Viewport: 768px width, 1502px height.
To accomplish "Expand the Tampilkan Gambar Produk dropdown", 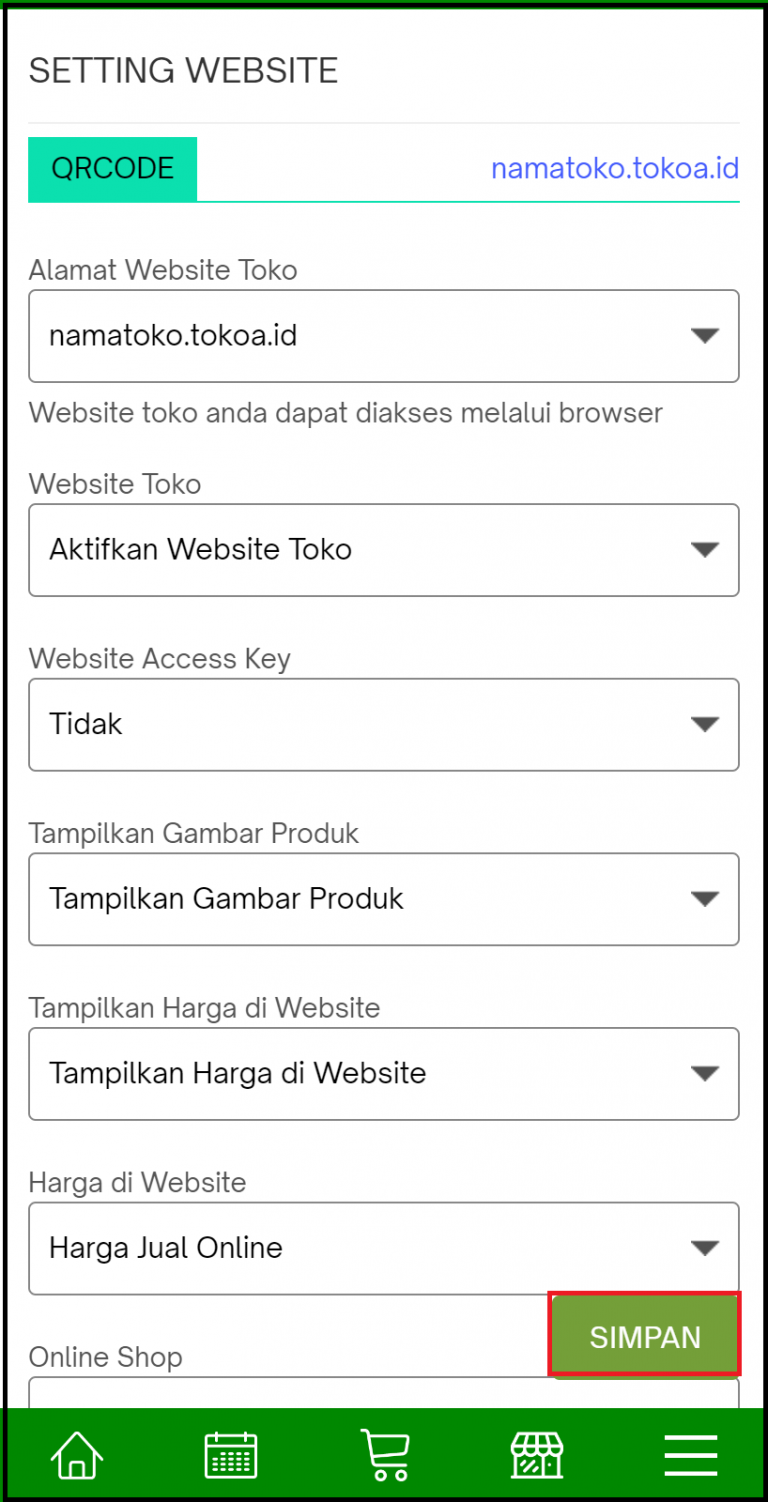I will pyautogui.click(x=384, y=898).
